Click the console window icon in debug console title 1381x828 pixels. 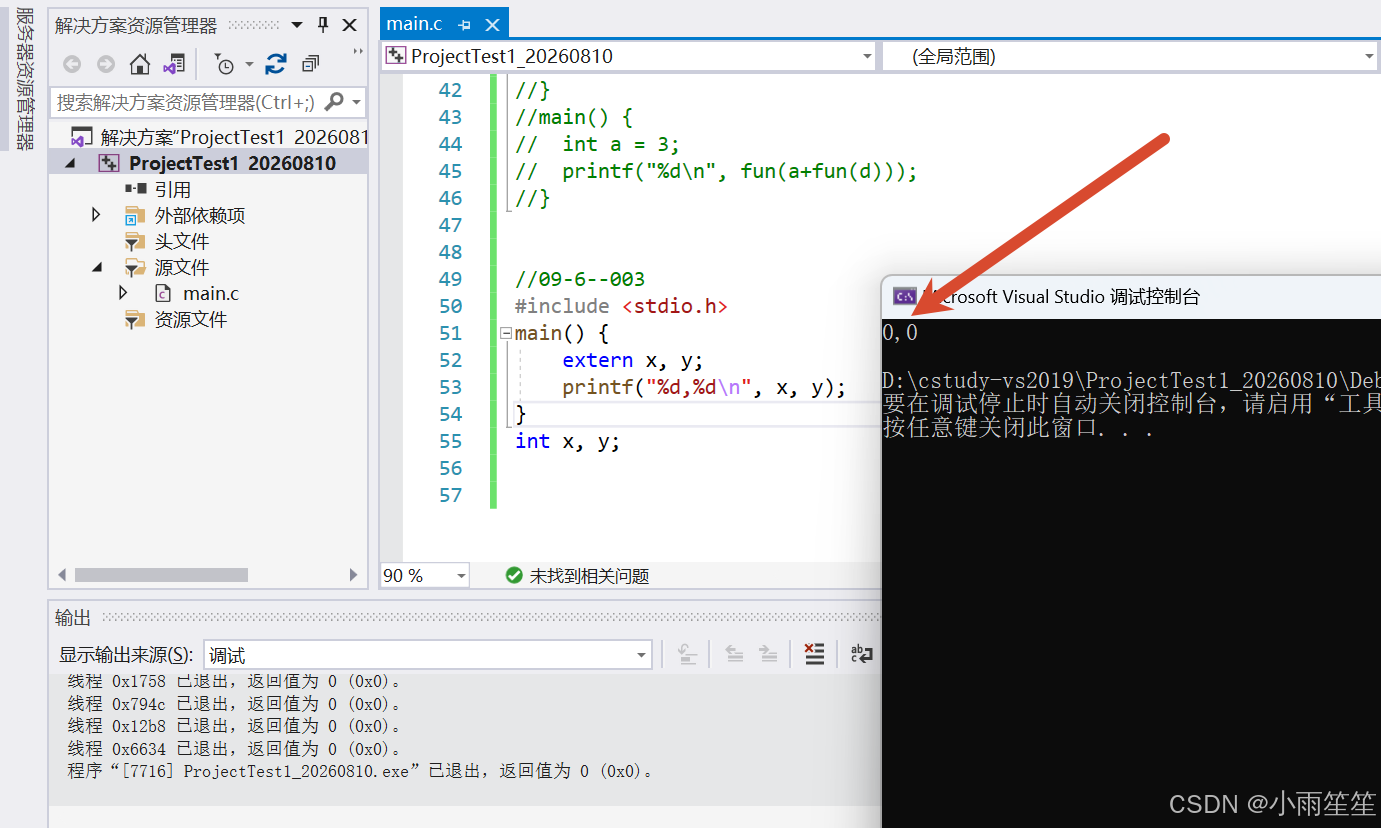[x=906, y=296]
